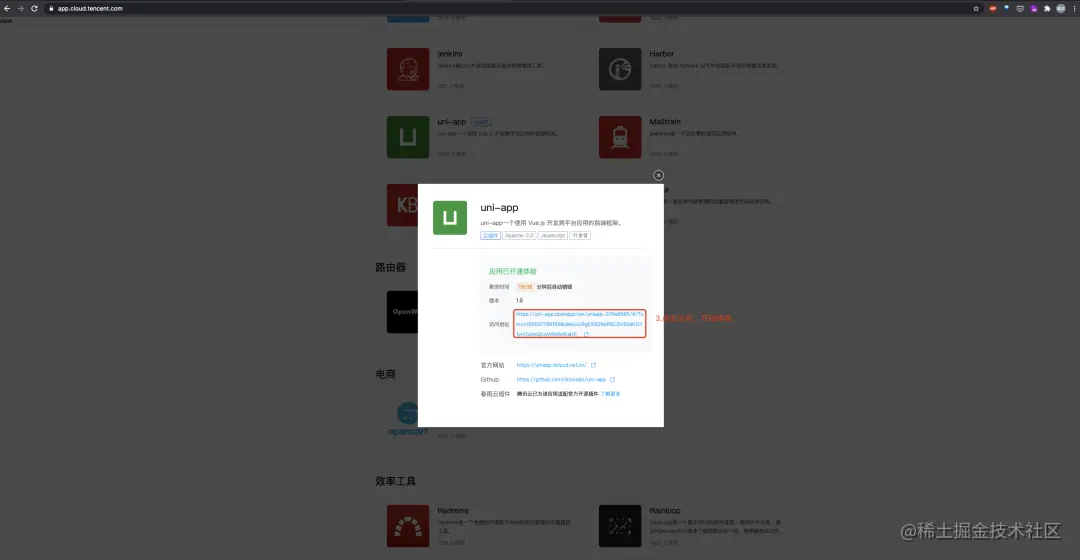Open the Jenkins app icon in background
The width and height of the screenshot is (1080, 560).
408,69
